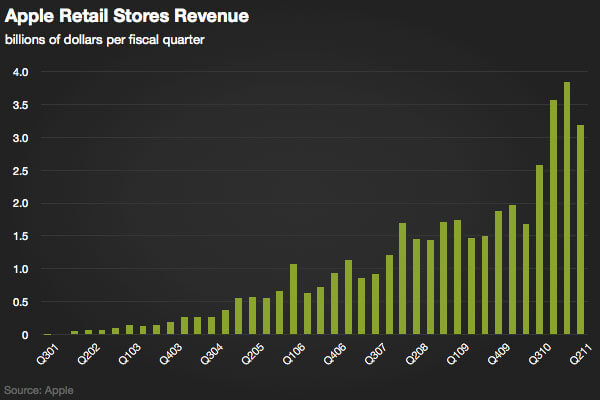
Task: Select the bar above the Q205 label
Action: click(x=253, y=315)
